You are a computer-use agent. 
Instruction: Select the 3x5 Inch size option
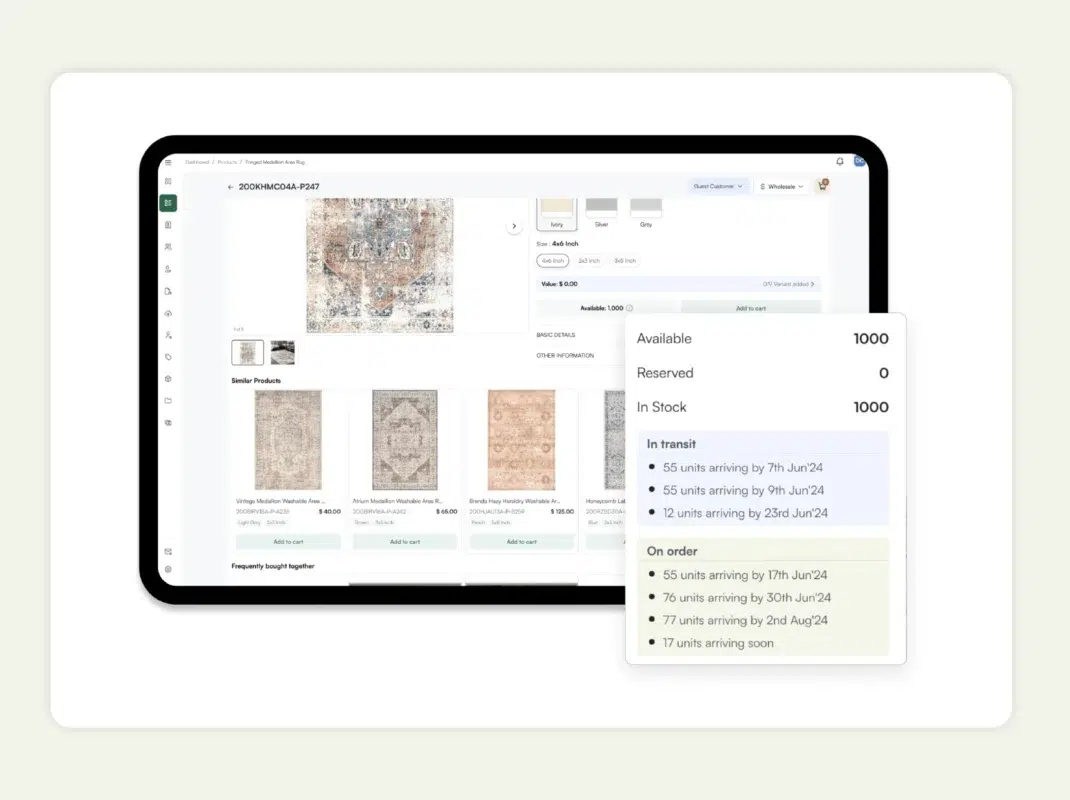(625, 260)
